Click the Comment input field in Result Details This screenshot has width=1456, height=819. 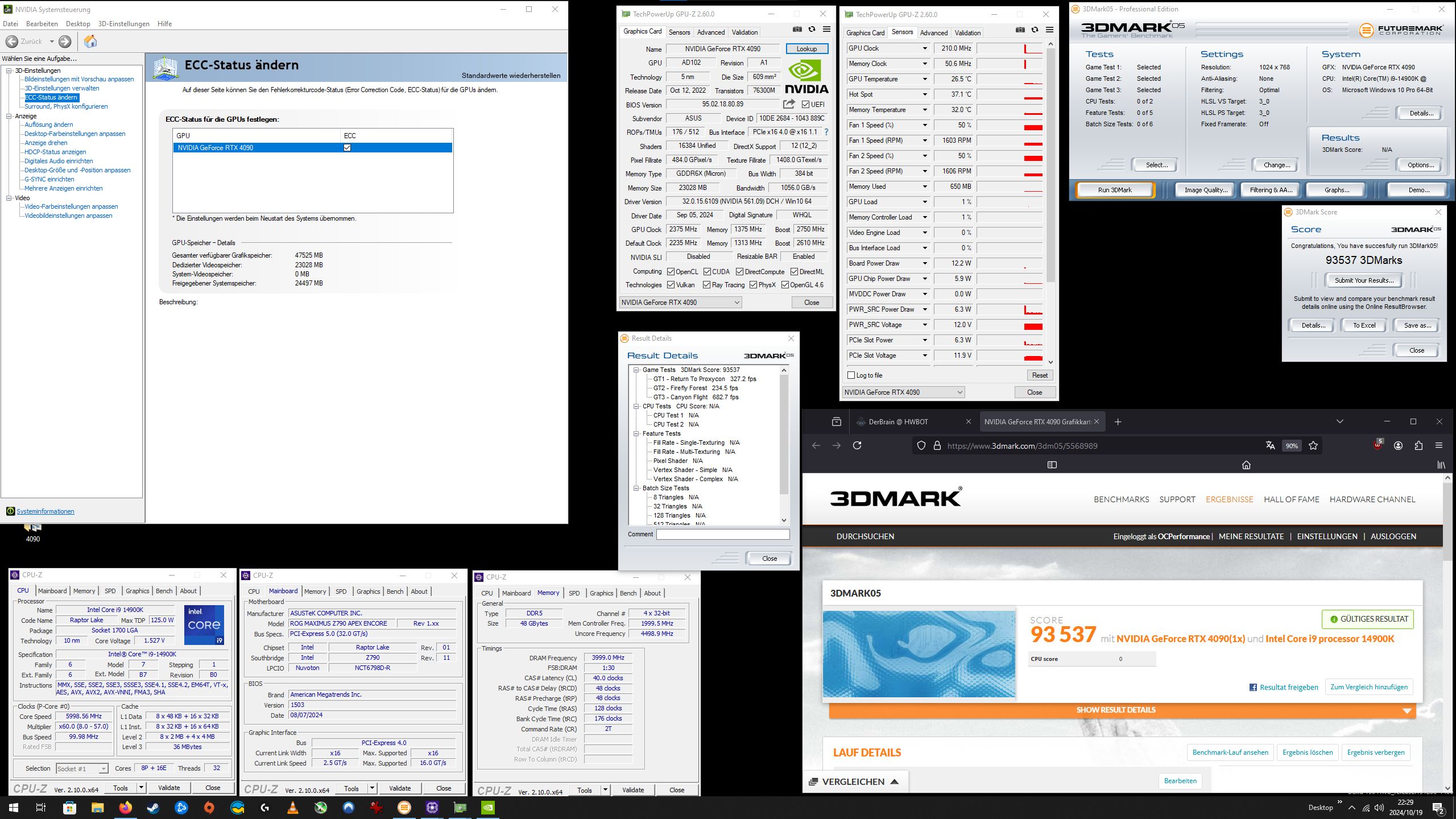[x=723, y=534]
